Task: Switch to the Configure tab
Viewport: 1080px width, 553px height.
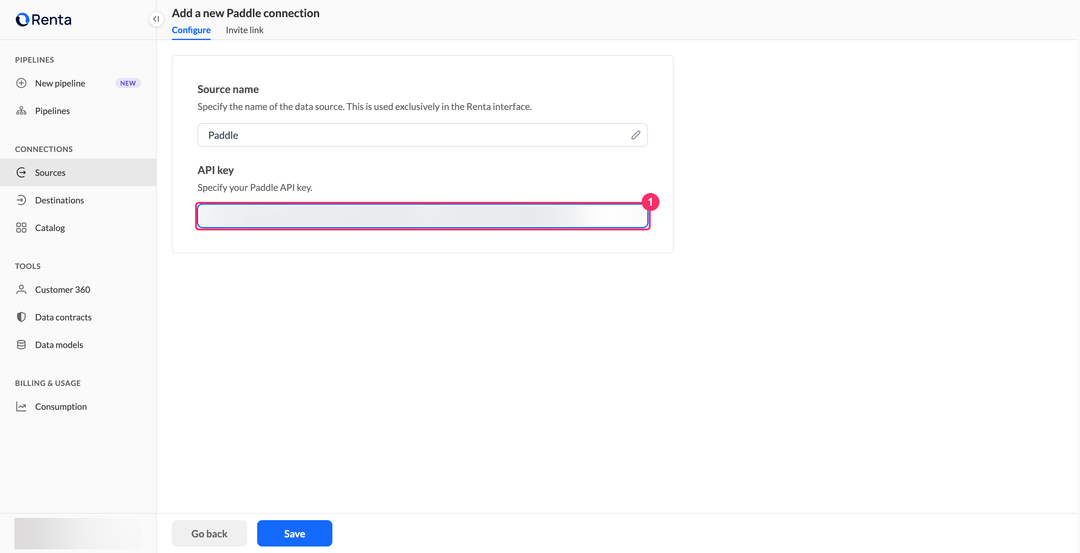Action: pyautogui.click(x=191, y=30)
